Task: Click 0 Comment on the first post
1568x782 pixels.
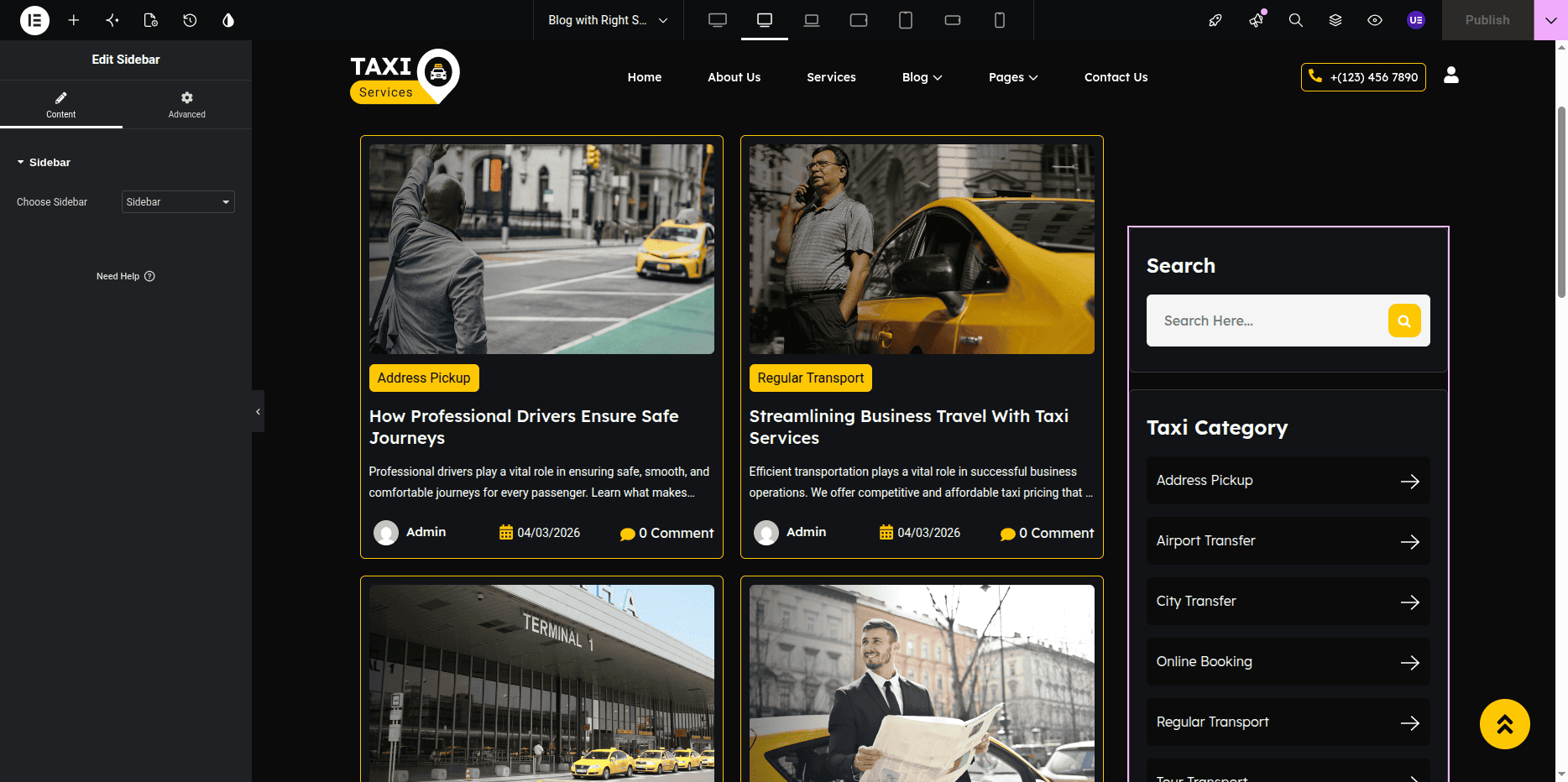Action: coord(666,533)
